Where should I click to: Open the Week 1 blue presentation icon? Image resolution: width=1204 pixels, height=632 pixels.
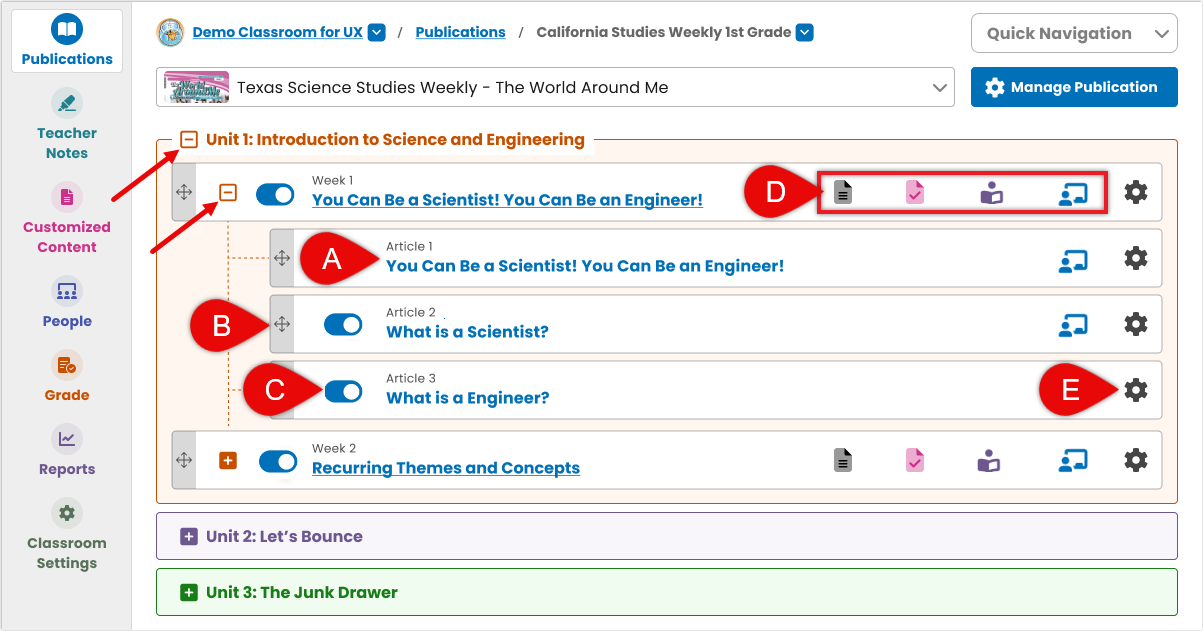[x=1073, y=193]
